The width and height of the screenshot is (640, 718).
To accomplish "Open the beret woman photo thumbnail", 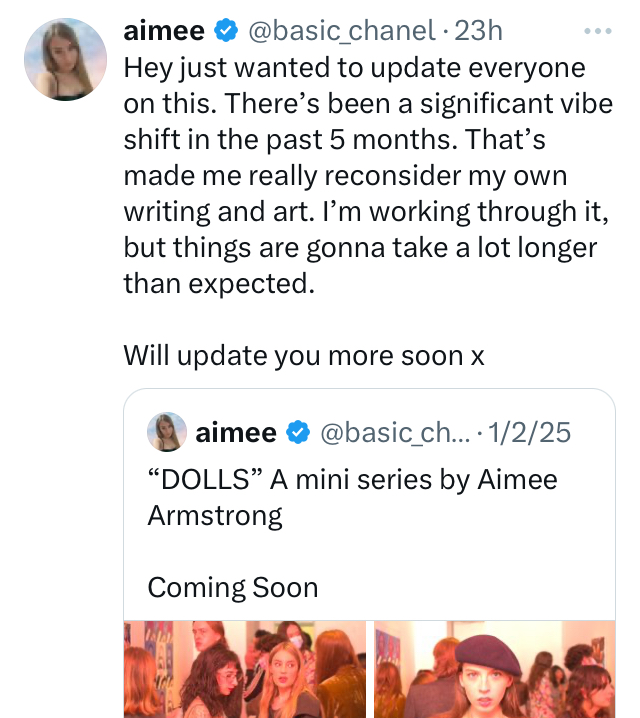I will [x=494, y=669].
